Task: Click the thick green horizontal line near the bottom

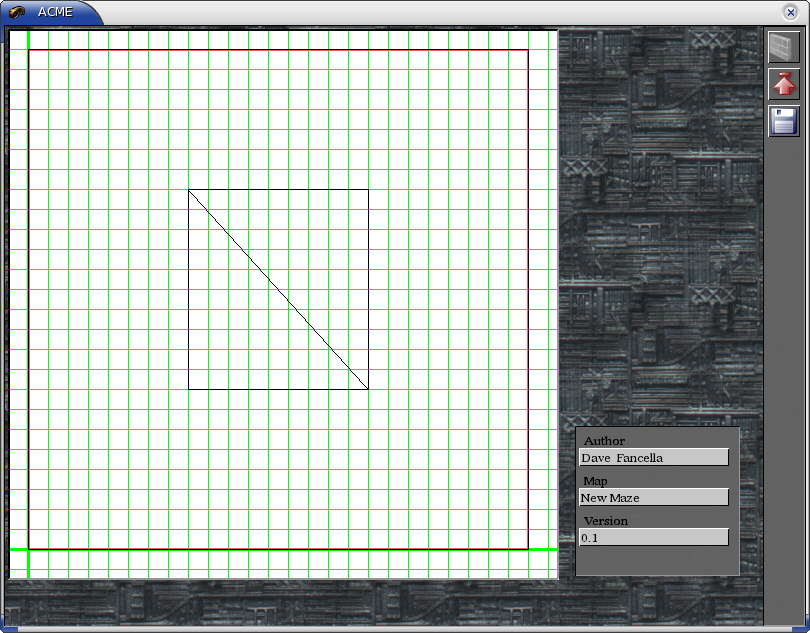Action: [x=280, y=549]
